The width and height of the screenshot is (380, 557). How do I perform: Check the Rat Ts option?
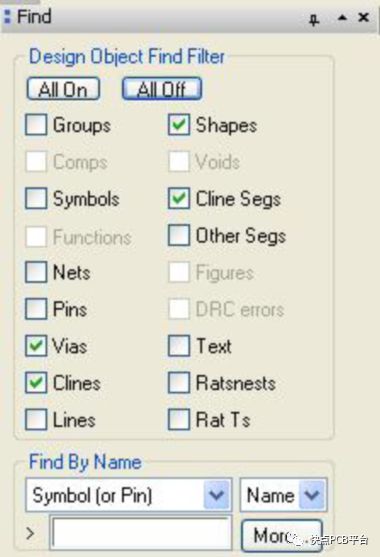pyautogui.click(x=179, y=419)
